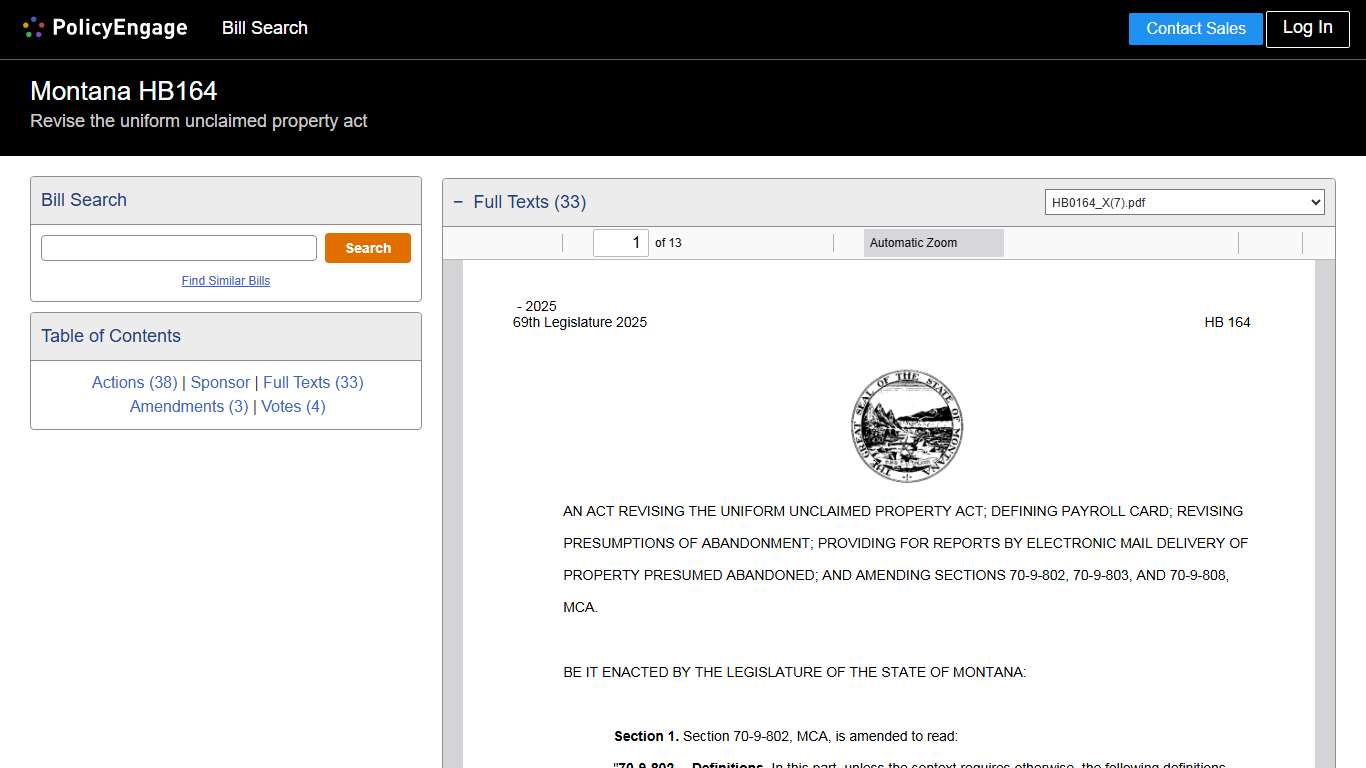Viewport: 1366px width, 768px height.
Task: Open Votes (4) from the Table of Contents
Action: pos(293,406)
